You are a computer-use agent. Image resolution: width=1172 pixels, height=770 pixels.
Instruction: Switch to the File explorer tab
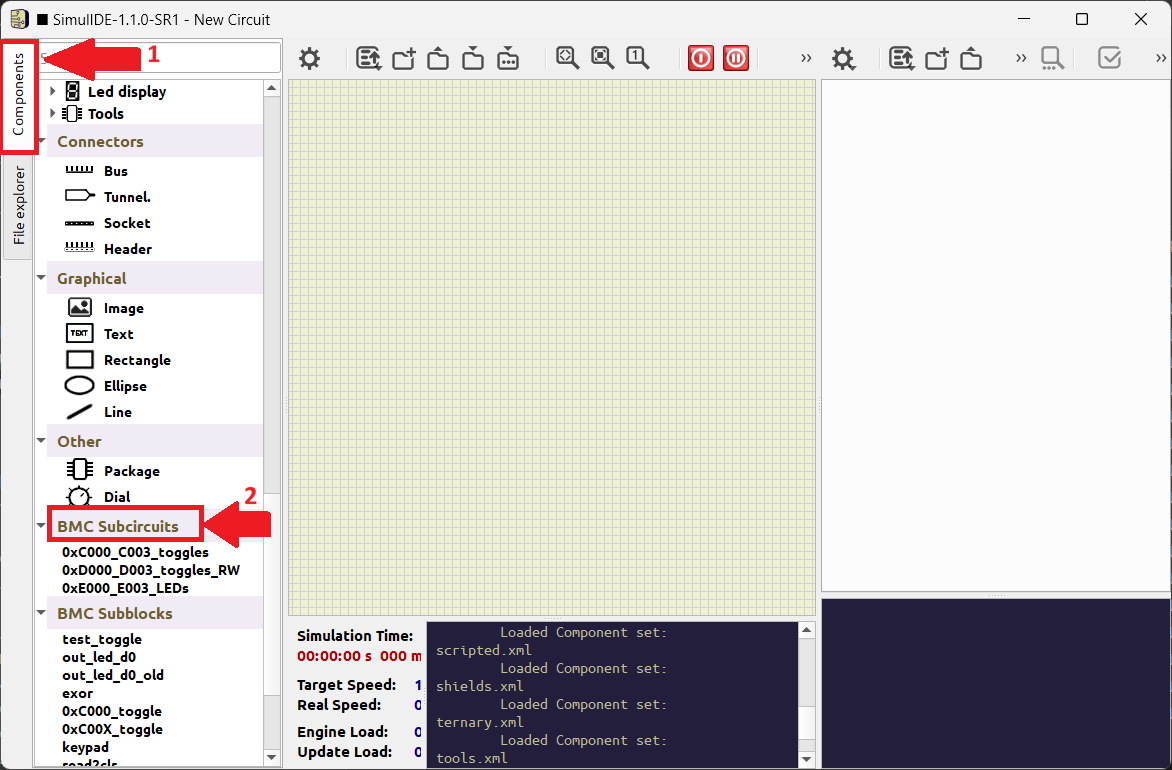click(x=18, y=203)
